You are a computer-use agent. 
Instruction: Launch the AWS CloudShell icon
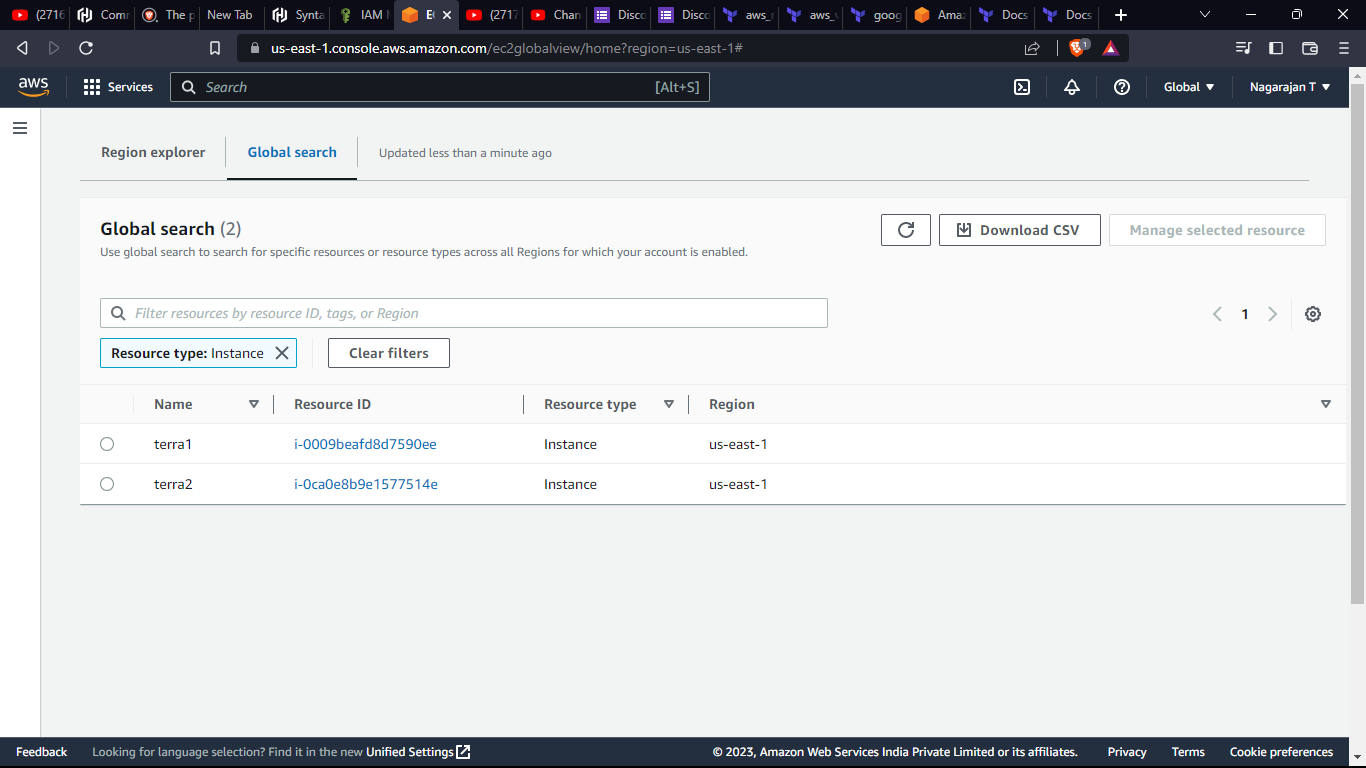click(x=1021, y=87)
